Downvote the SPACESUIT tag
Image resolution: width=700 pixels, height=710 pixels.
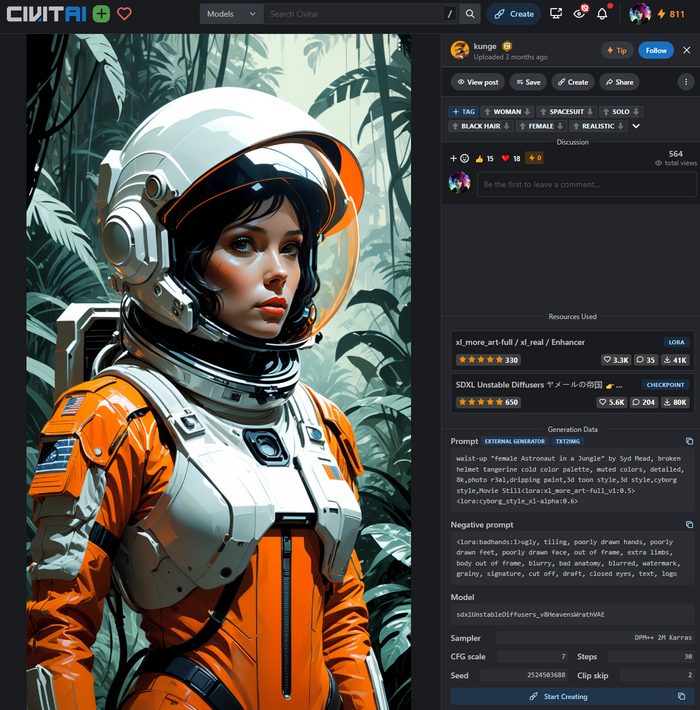pyautogui.click(x=590, y=111)
